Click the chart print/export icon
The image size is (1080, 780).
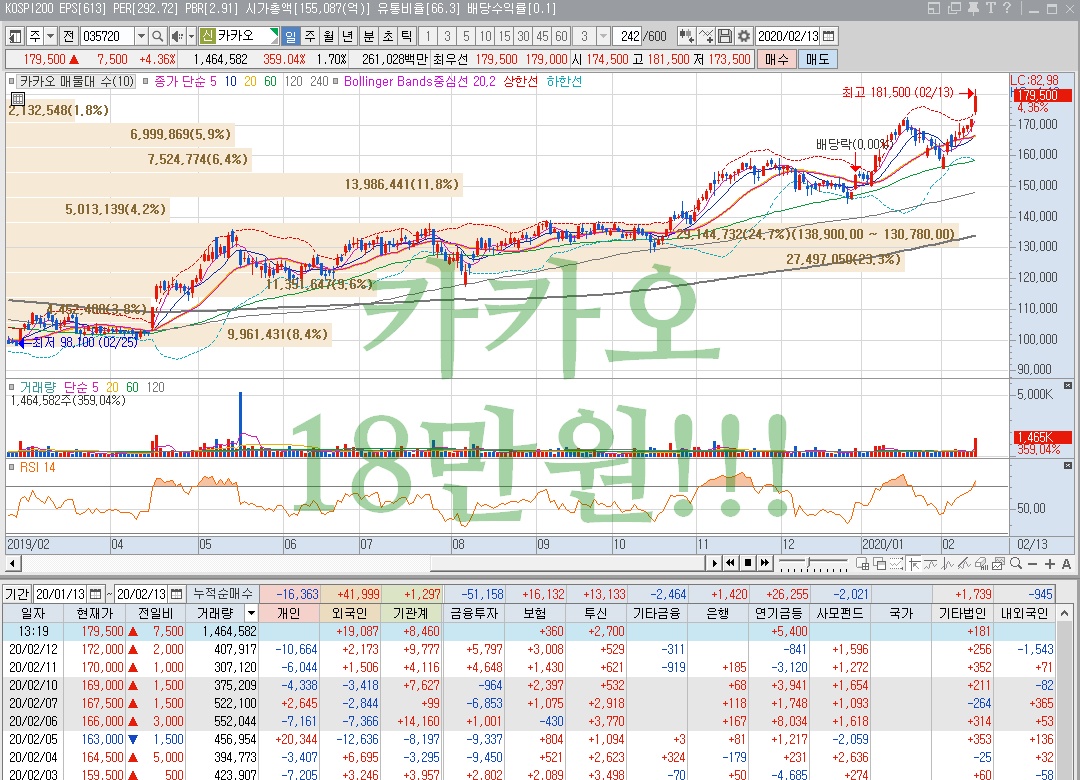(999, 564)
